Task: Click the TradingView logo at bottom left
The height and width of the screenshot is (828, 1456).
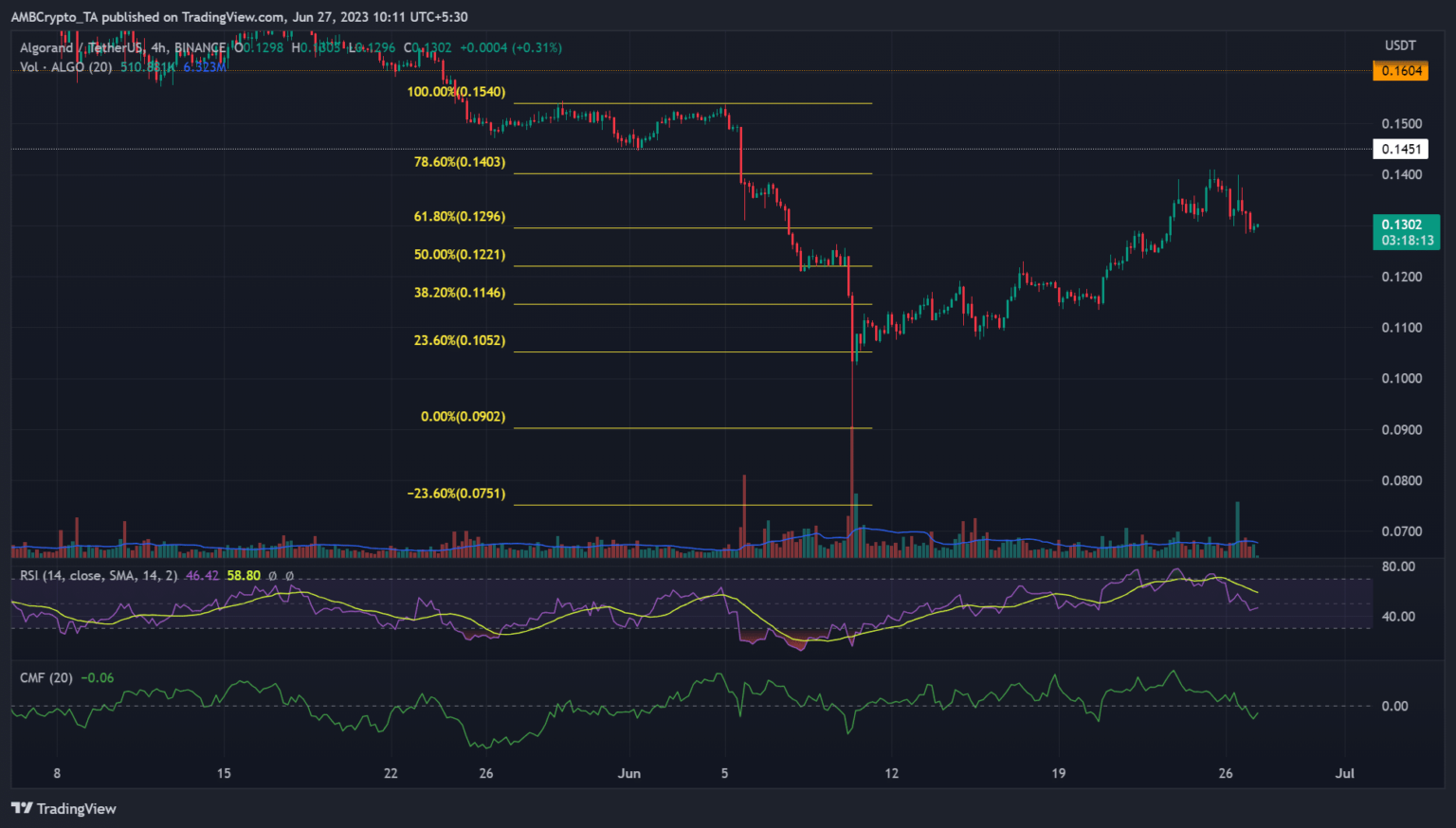Action: pos(64,808)
